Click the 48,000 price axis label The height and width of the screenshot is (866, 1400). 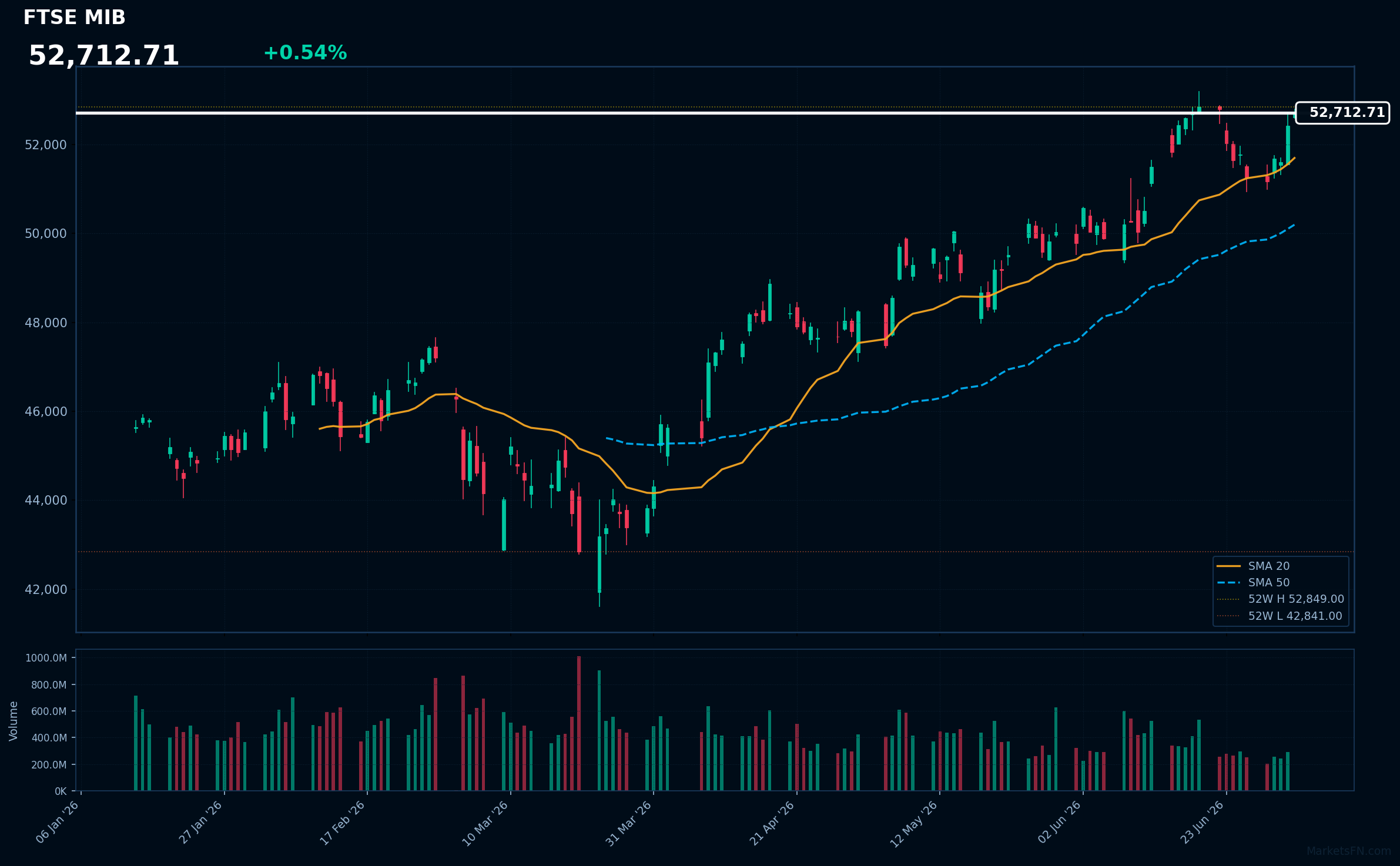pos(46,323)
